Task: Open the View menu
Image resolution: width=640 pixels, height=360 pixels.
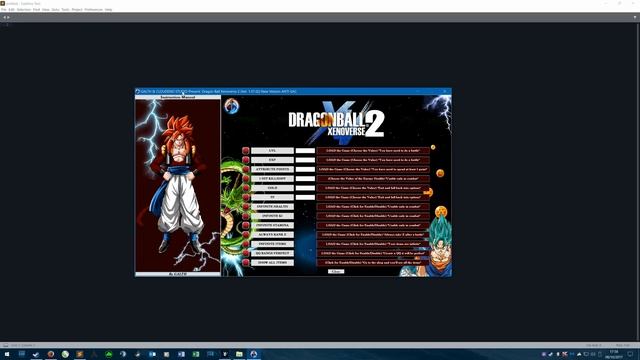Action: pyautogui.click(x=46, y=9)
